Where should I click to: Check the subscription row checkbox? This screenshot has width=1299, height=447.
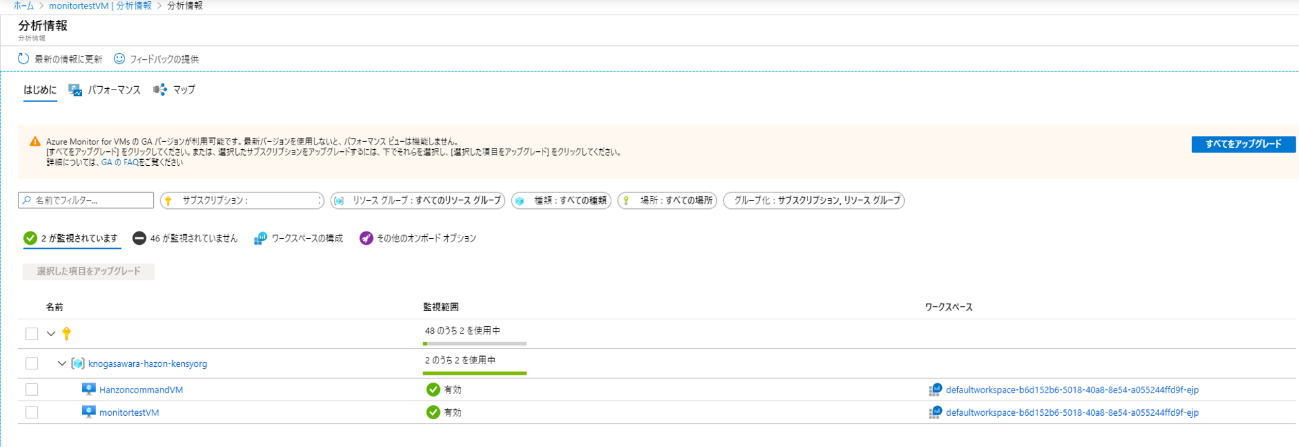32,334
